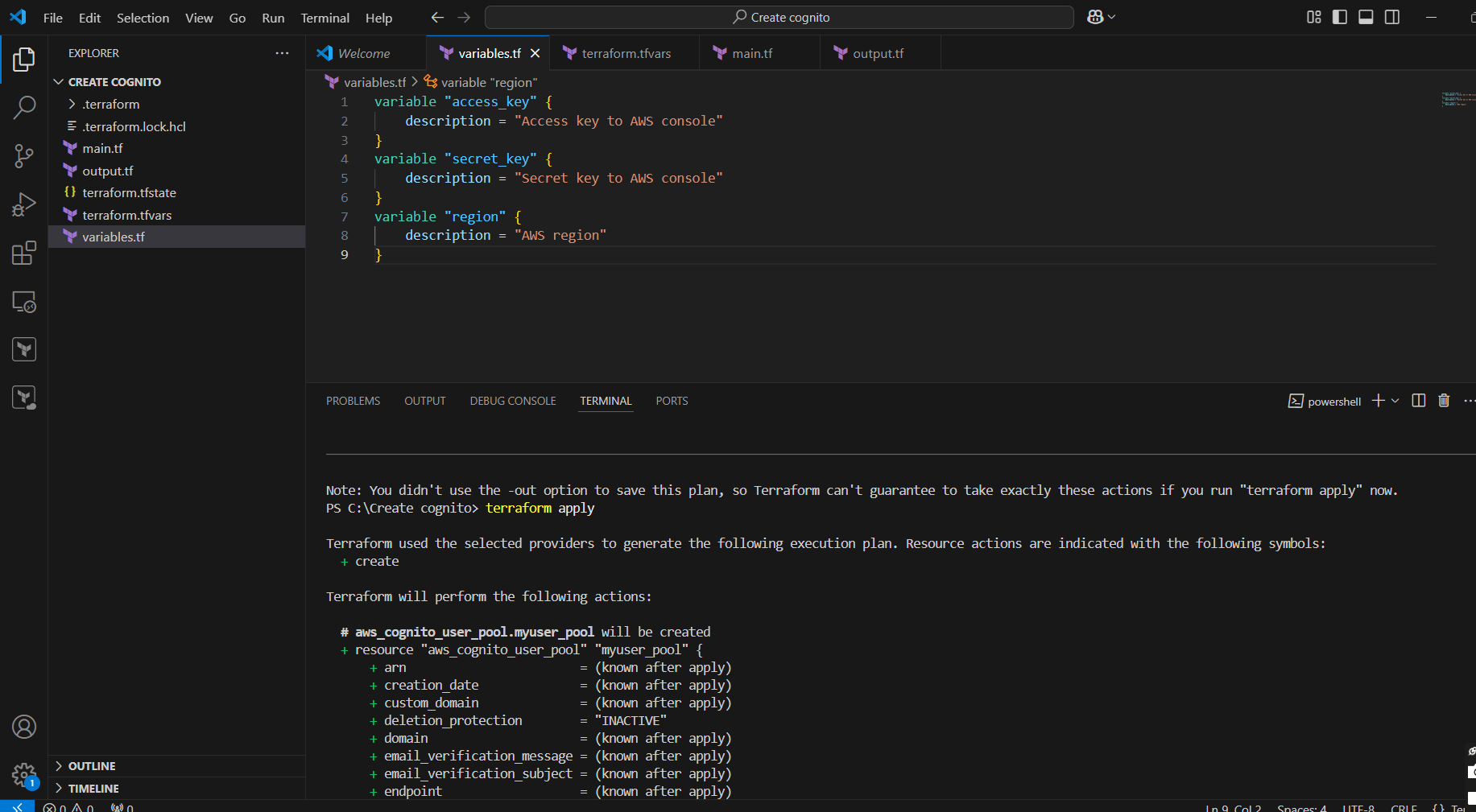Collapse the CREATE COGNITO folder section
Image resolution: width=1476 pixels, height=812 pixels.
pyautogui.click(x=58, y=82)
